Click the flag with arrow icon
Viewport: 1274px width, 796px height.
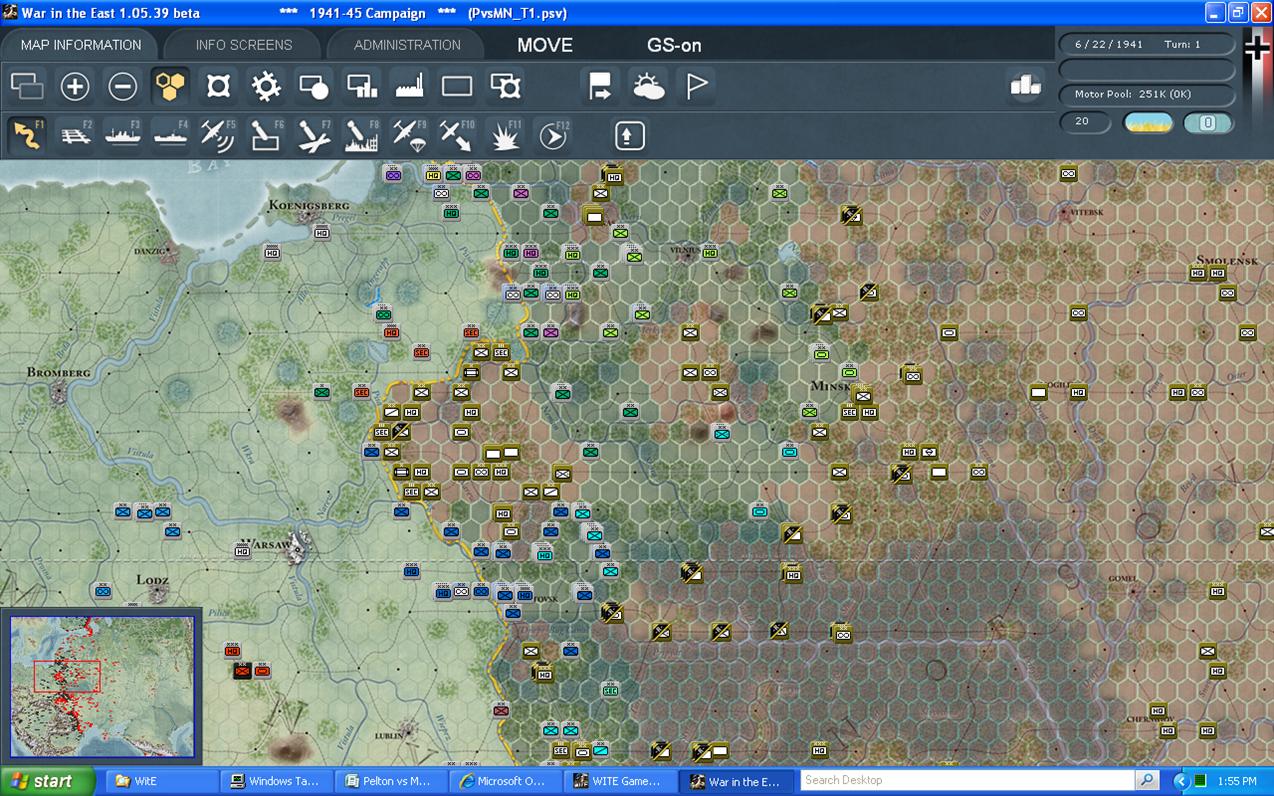tap(601, 86)
